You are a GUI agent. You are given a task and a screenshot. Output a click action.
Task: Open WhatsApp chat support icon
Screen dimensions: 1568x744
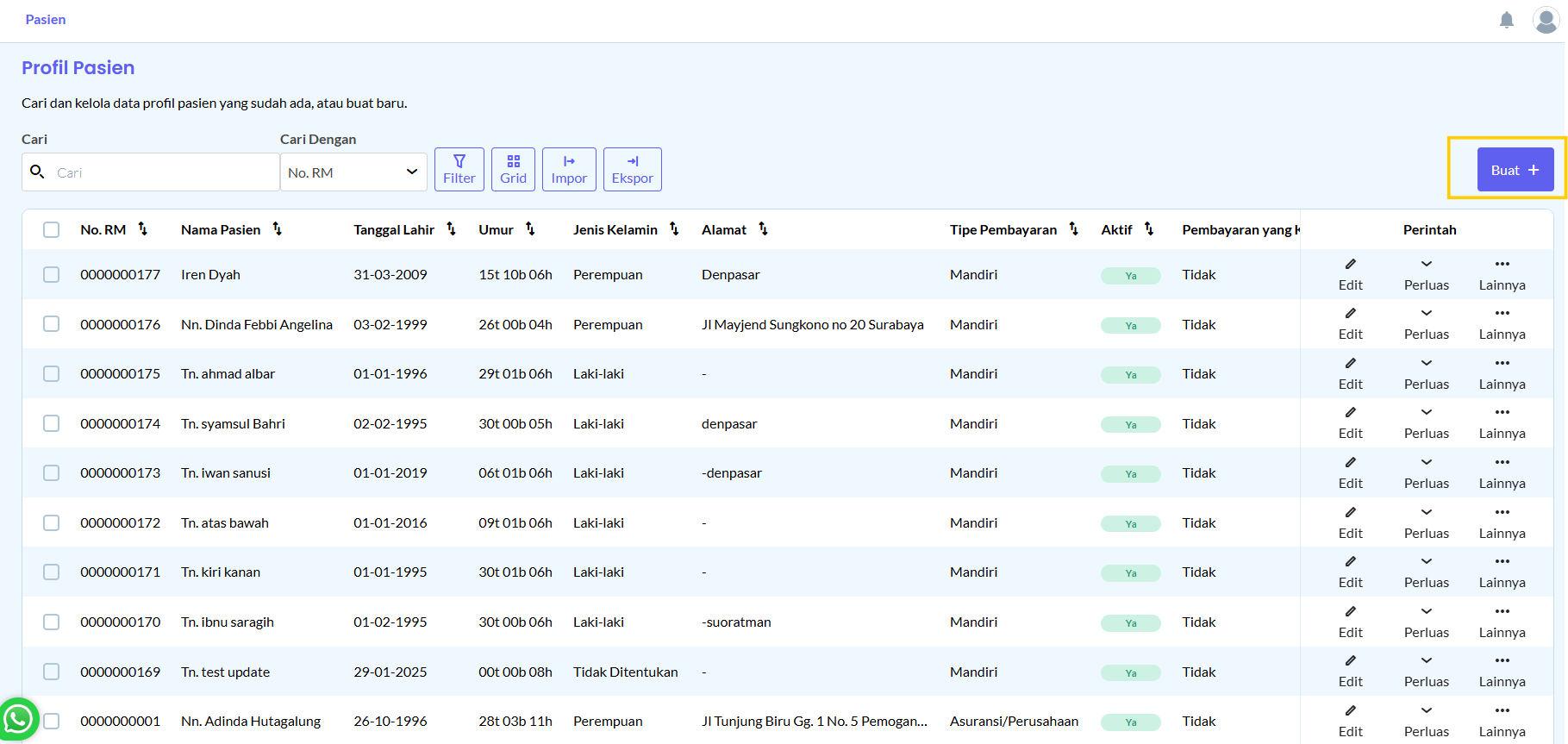coord(18,719)
